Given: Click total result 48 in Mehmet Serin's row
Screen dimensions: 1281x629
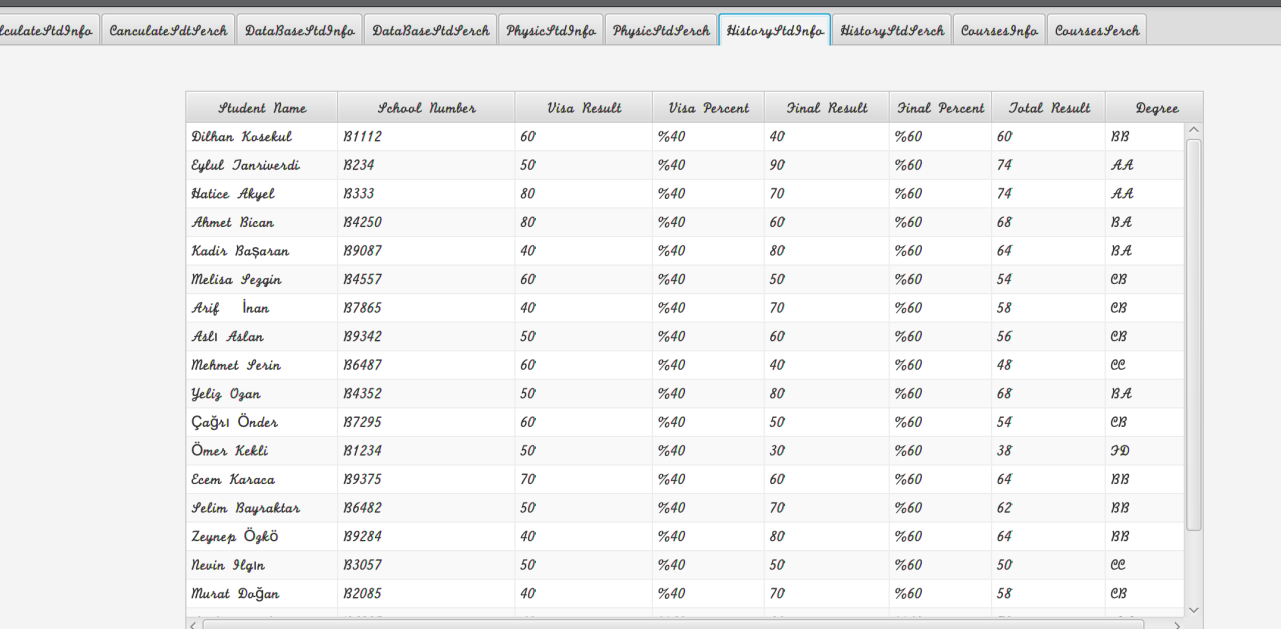Looking at the screenshot, I should pyautogui.click(x=1004, y=365).
